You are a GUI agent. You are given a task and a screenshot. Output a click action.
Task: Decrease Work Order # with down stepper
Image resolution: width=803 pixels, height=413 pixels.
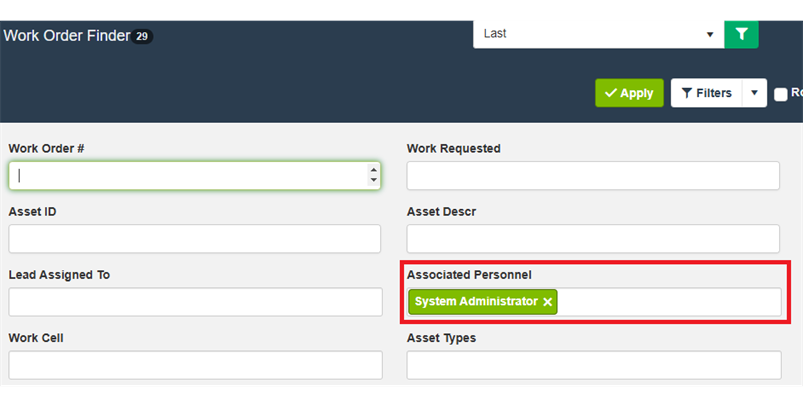373,180
